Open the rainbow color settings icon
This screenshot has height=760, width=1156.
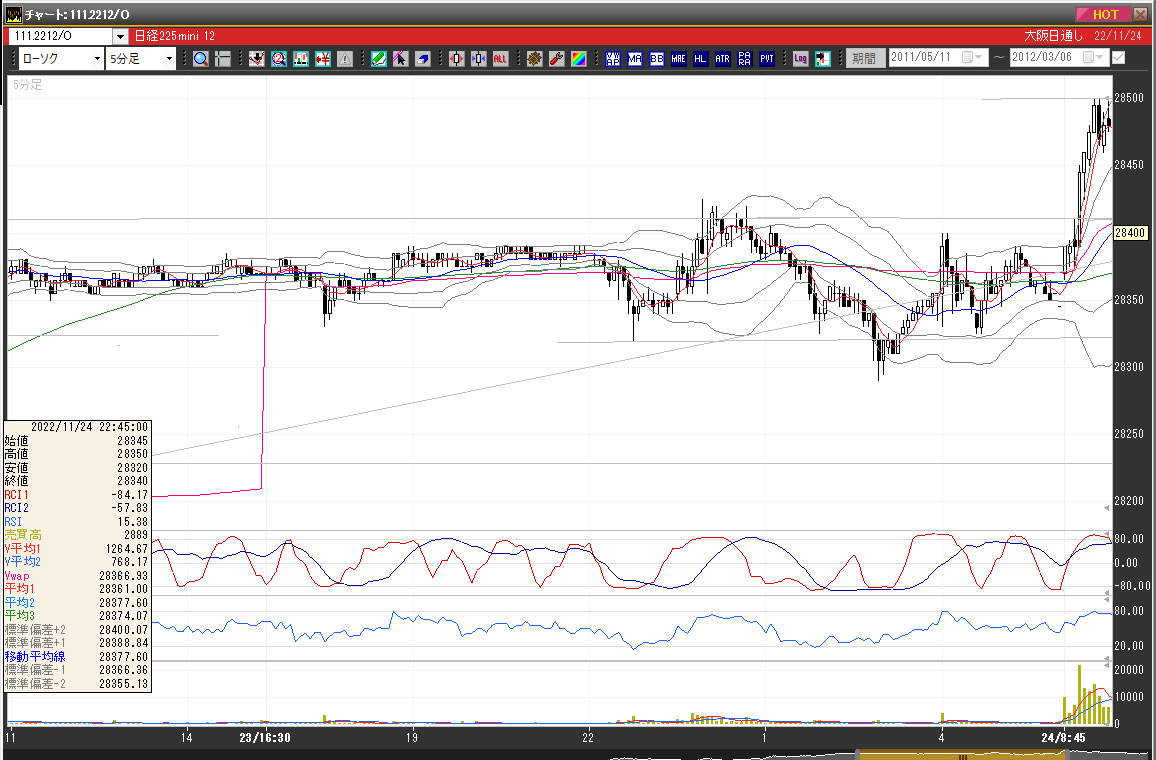pos(579,59)
